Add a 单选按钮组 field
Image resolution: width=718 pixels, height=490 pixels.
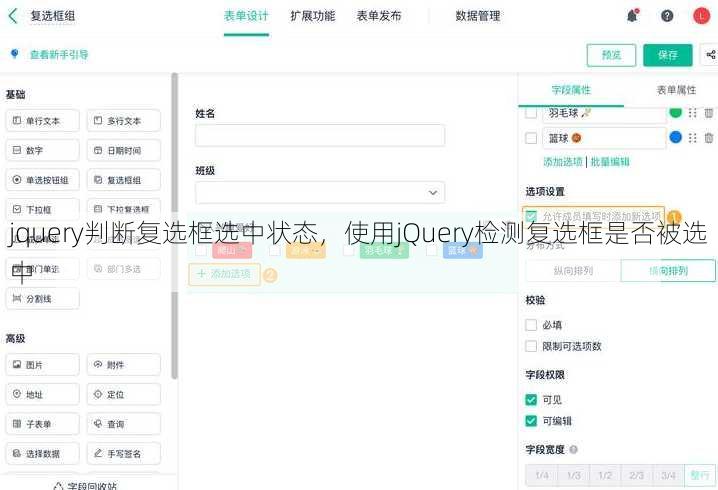point(42,180)
